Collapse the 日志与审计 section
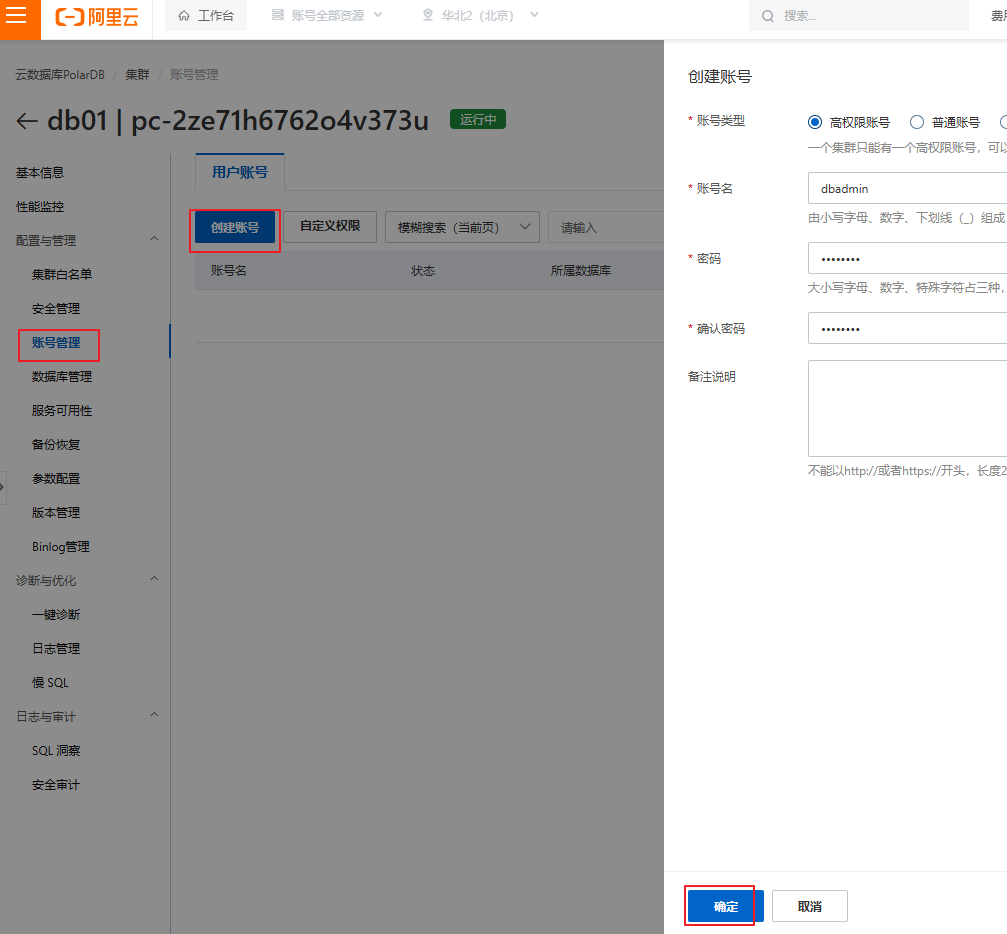The height and width of the screenshot is (934, 1007). (x=154, y=715)
